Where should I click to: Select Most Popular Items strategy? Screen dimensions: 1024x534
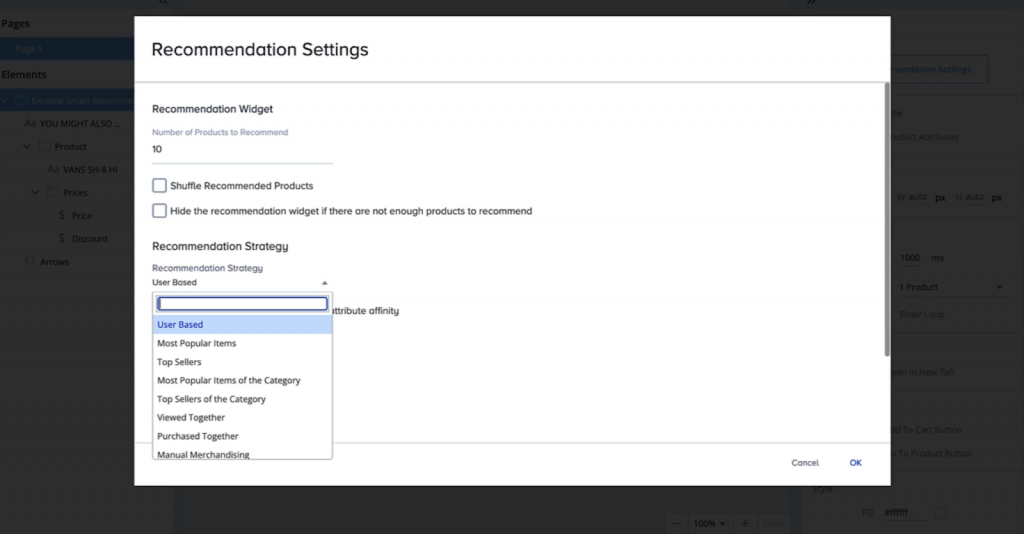197,343
